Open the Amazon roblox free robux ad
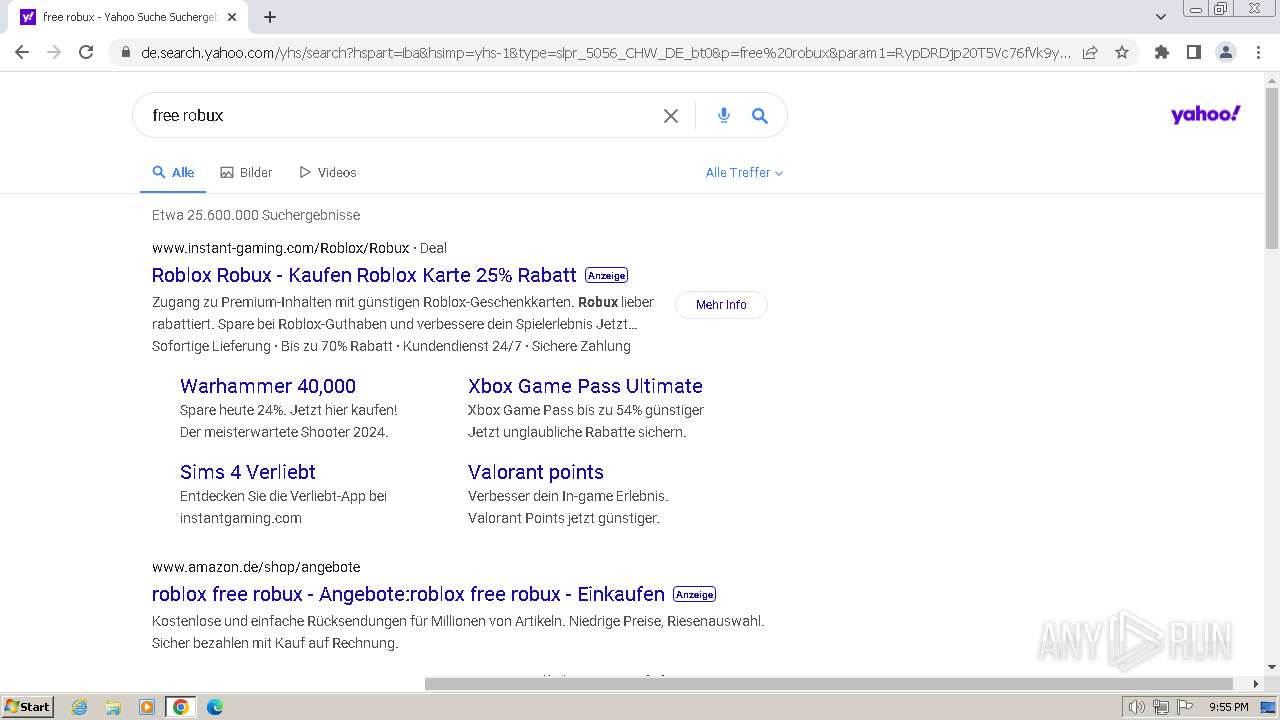The width and height of the screenshot is (1280, 720). point(408,594)
